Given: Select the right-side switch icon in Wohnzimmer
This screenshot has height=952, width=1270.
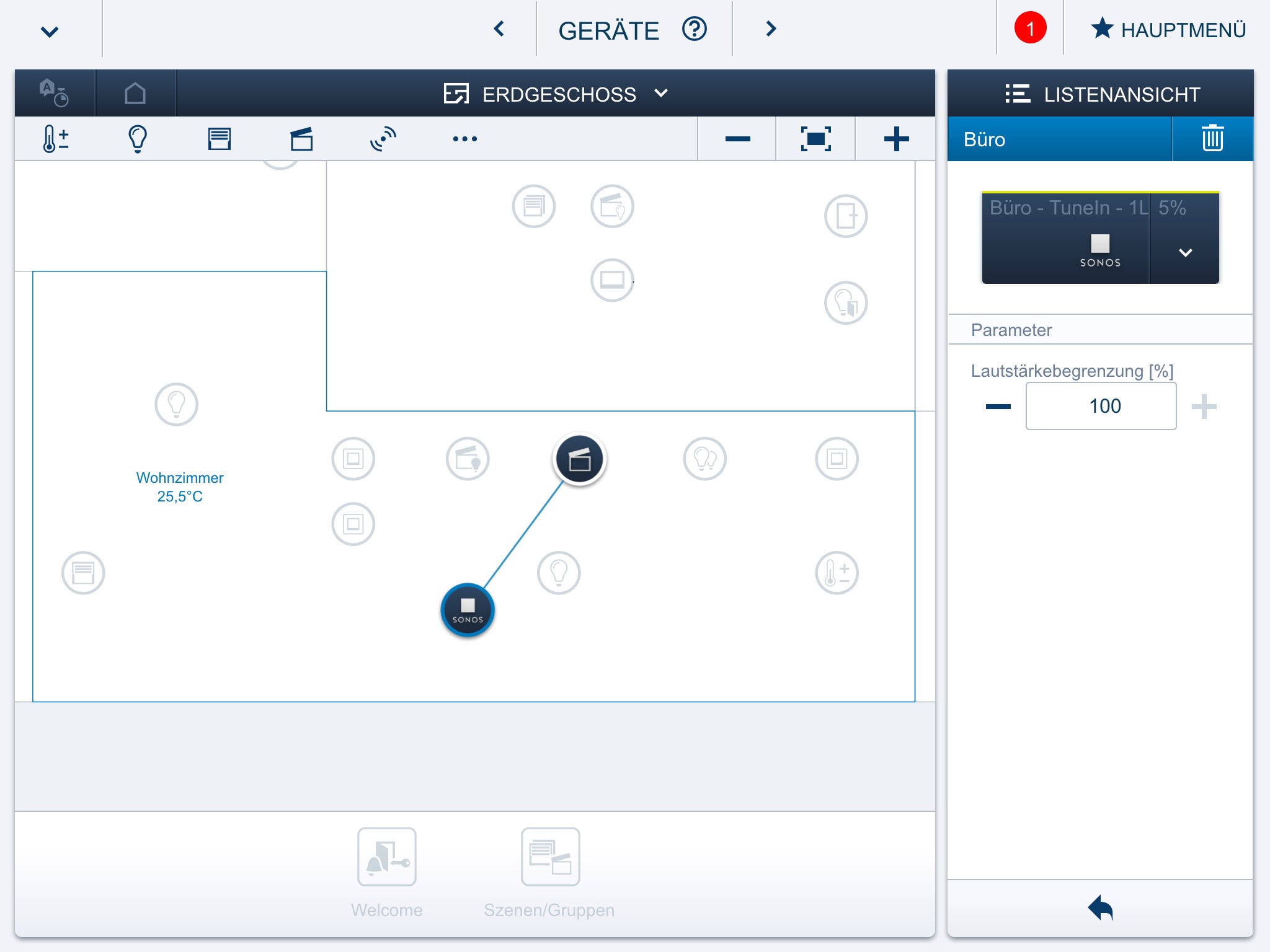Looking at the screenshot, I should pyautogui.click(x=837, y=459).
